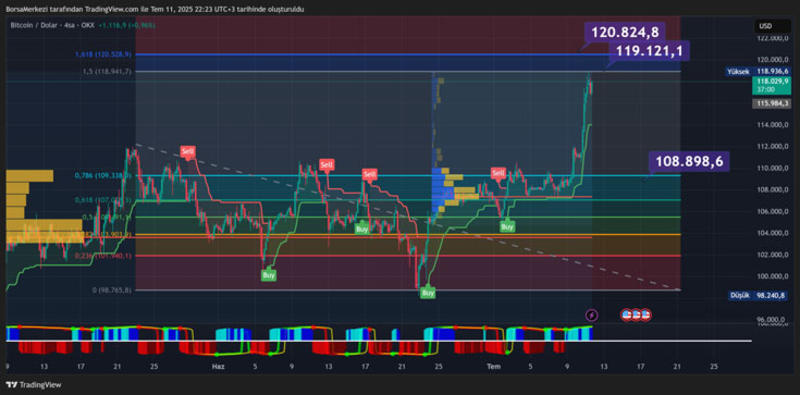This screenshot has width=800, height=395.
Task: Click the 120.824,8 price callout label
Action: pos(625,33)
